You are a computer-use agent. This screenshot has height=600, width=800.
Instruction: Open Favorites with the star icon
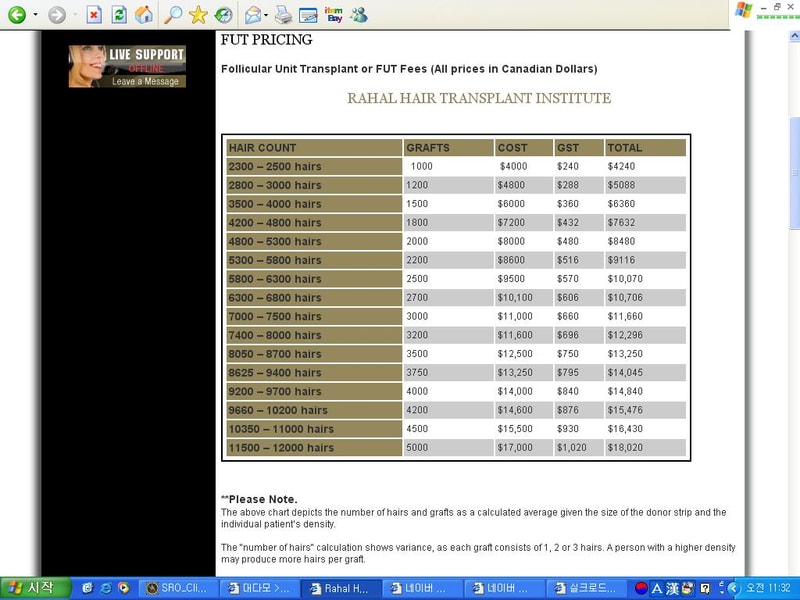pos(198,15)
